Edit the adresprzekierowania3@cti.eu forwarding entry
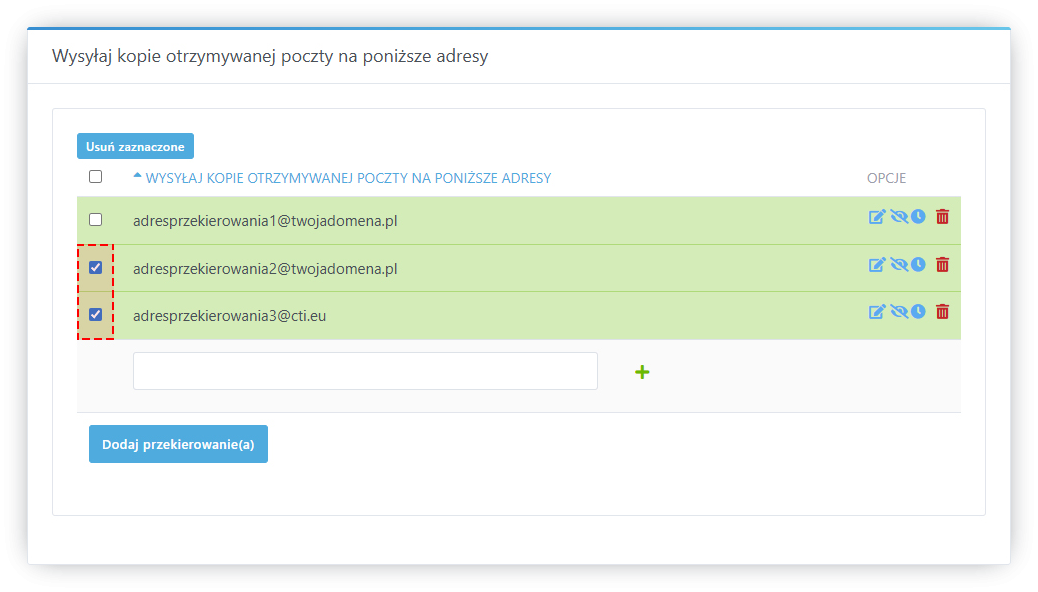The width and height of the screenshot is (1038, 592). click(x=877, y=312)
